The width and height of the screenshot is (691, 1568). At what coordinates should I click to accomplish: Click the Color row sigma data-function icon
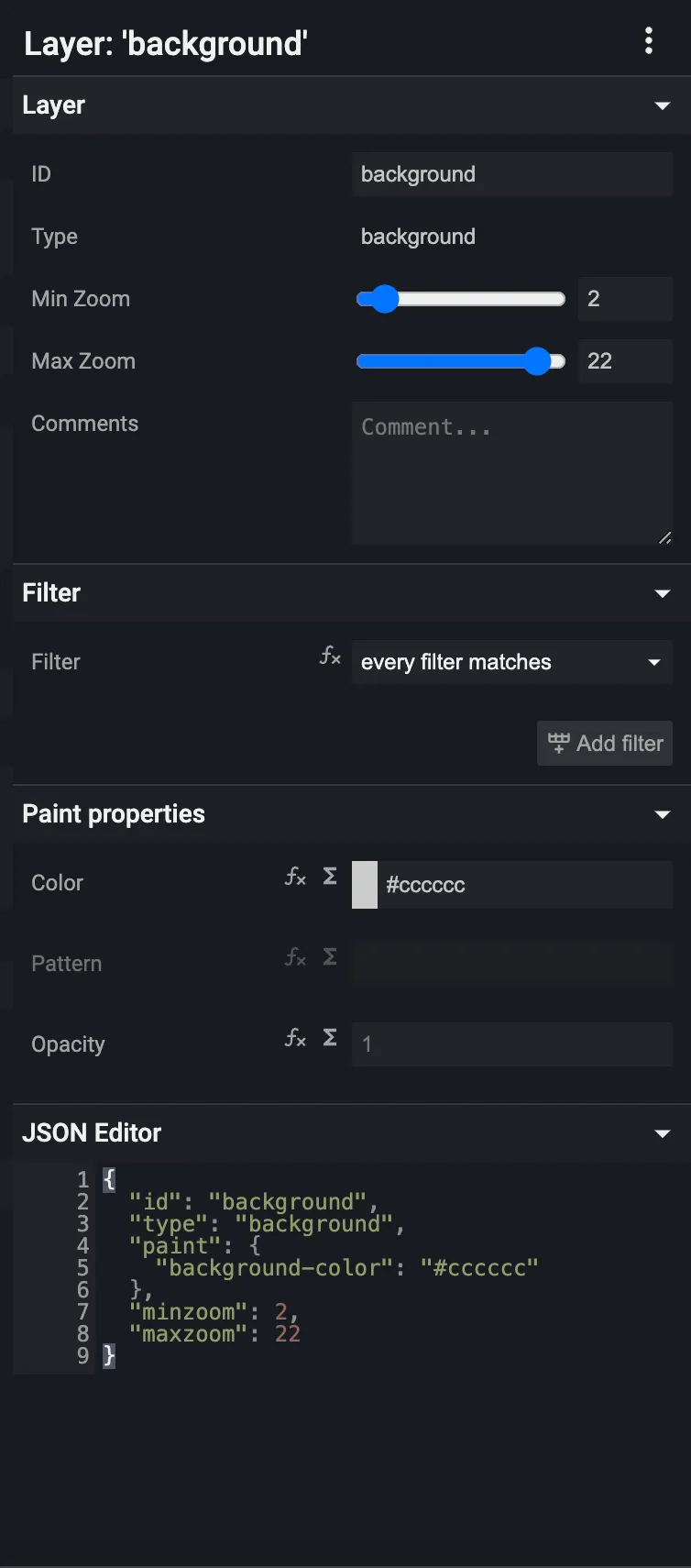point(330,877)
